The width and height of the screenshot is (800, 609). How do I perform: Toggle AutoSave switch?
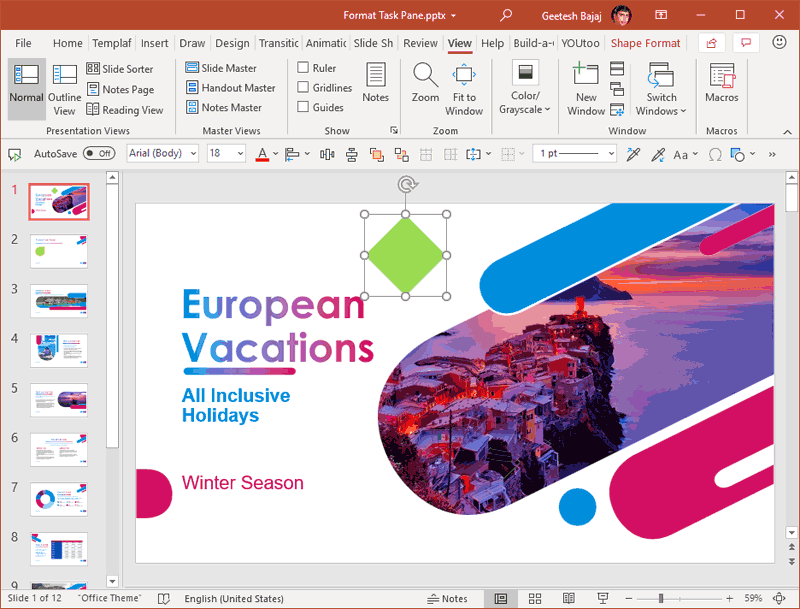point(98,154)
